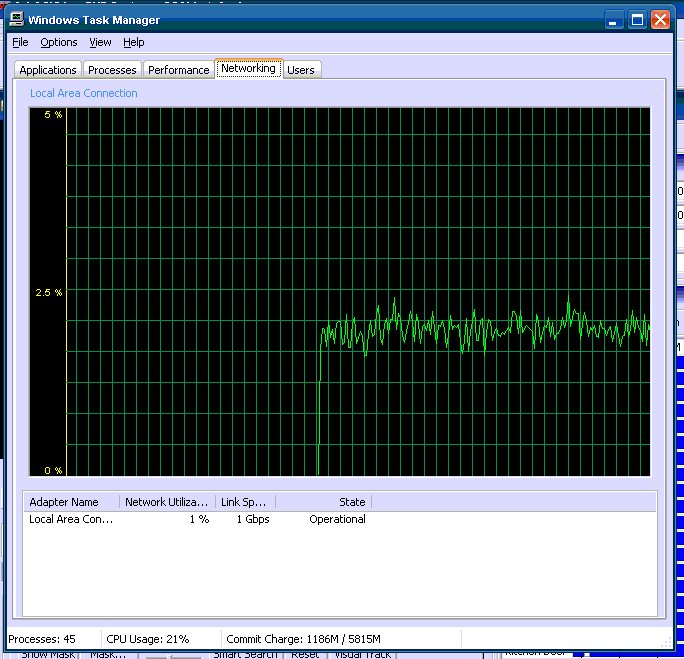Viewport: 684px width, 659px height.
Task: Click the 1 % network utilization cell
Action: tap(199, 519)
